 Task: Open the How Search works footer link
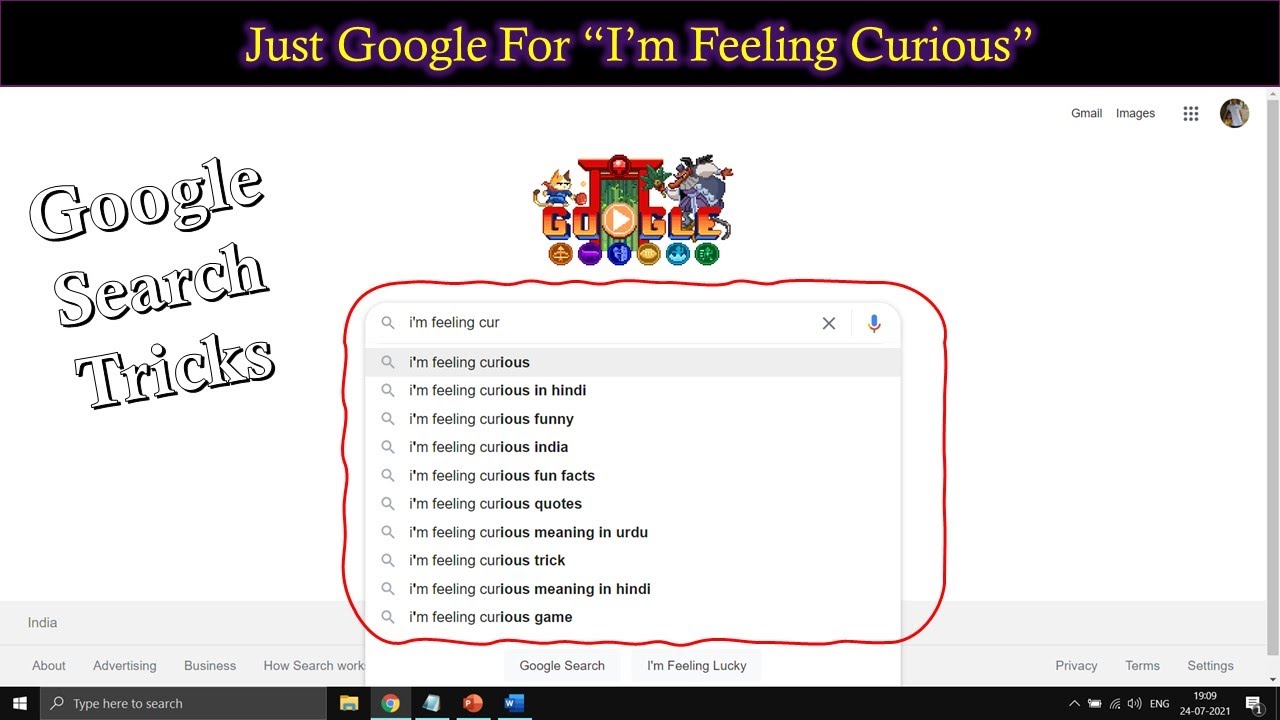pos(314,665)
